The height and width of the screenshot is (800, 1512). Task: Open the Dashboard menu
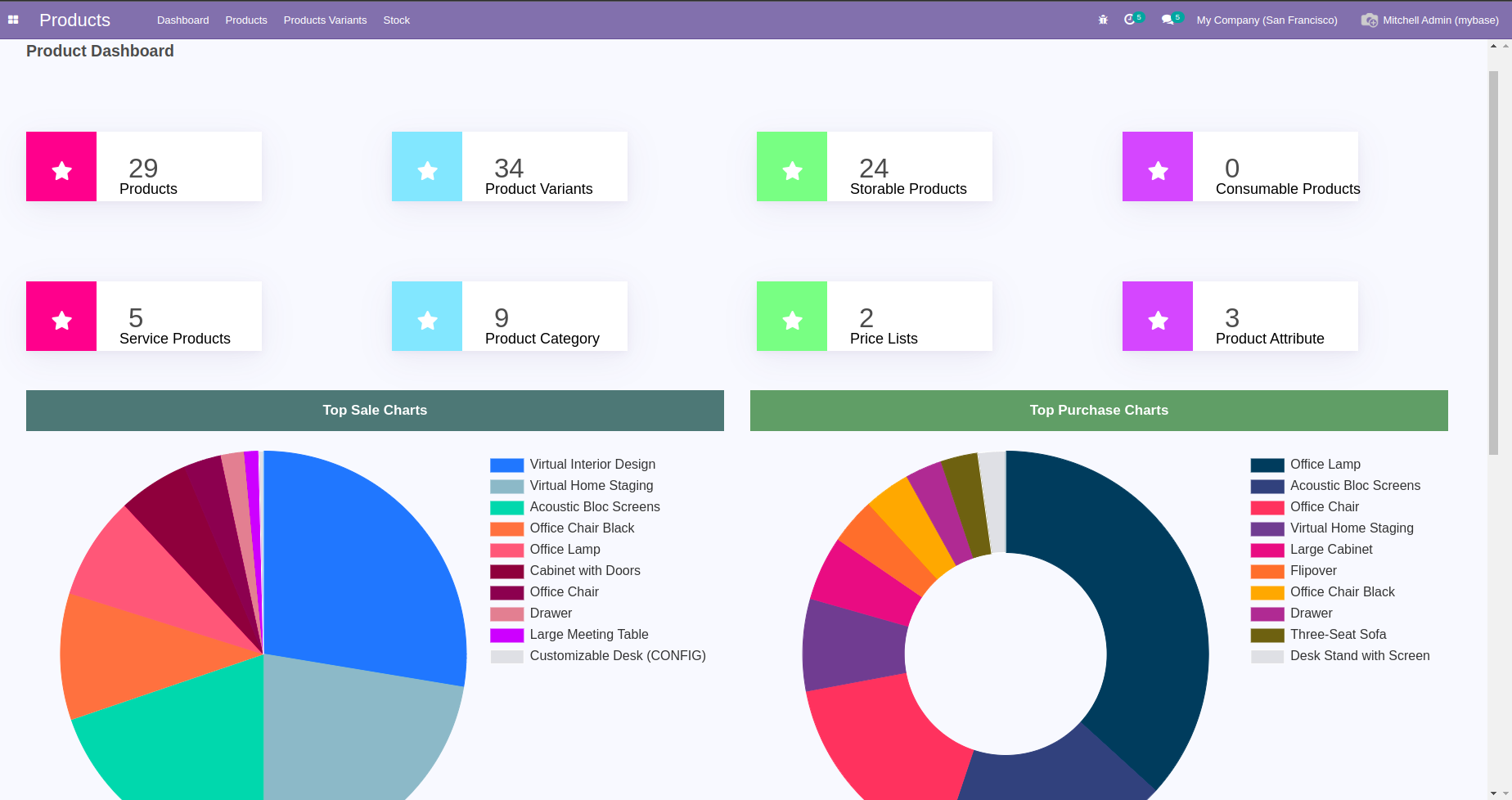(182, 20)
